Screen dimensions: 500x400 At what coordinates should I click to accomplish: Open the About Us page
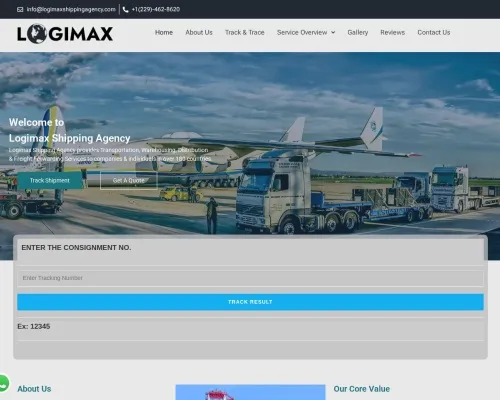[x=199, y=32]
